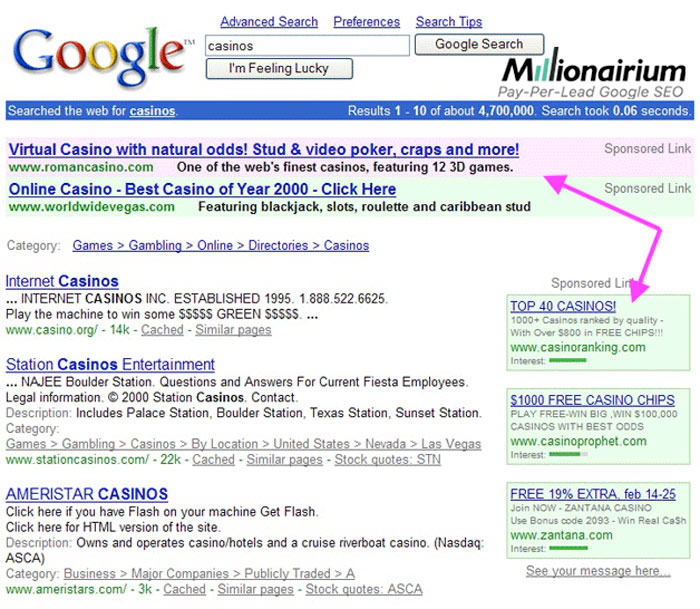Click the www.casino.org/ URL text
Image resolution: width=700 pixels, height=609 pixels.
51,330
